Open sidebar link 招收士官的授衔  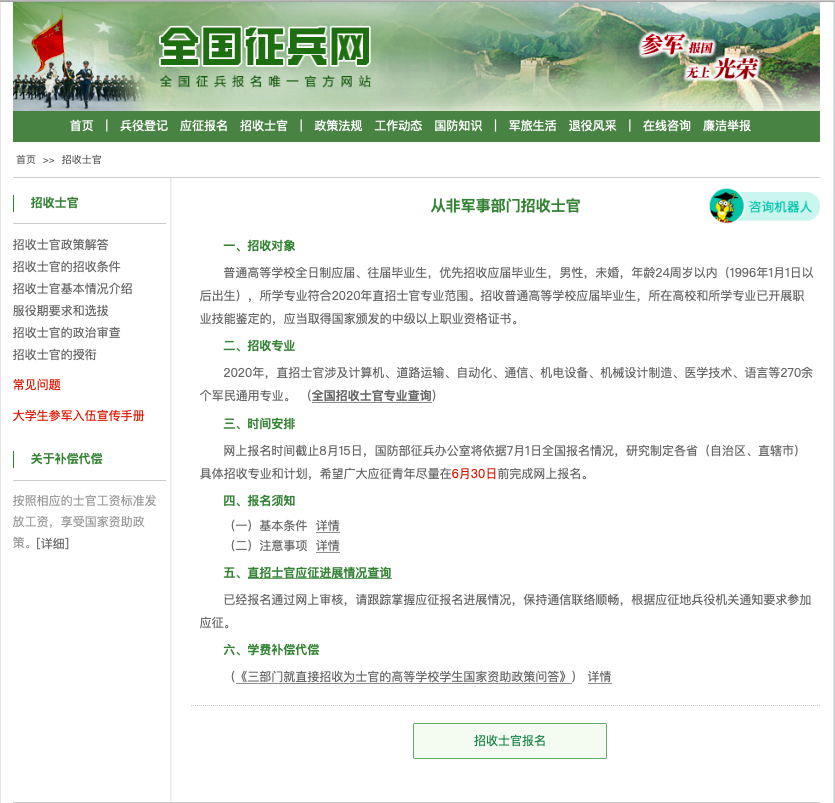coord(54,355)
